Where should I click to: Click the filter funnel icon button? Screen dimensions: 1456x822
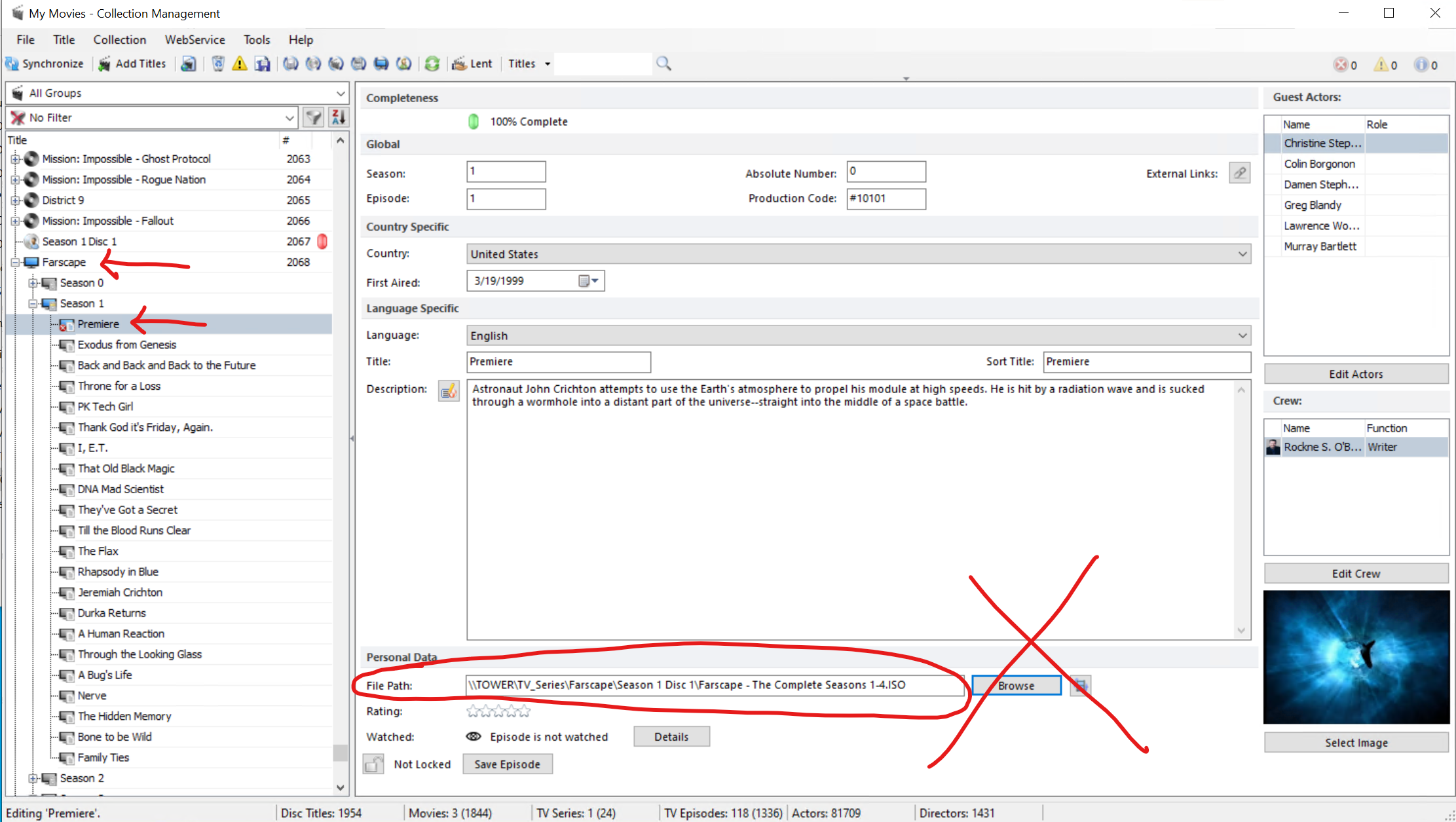[x=314, y=117]
